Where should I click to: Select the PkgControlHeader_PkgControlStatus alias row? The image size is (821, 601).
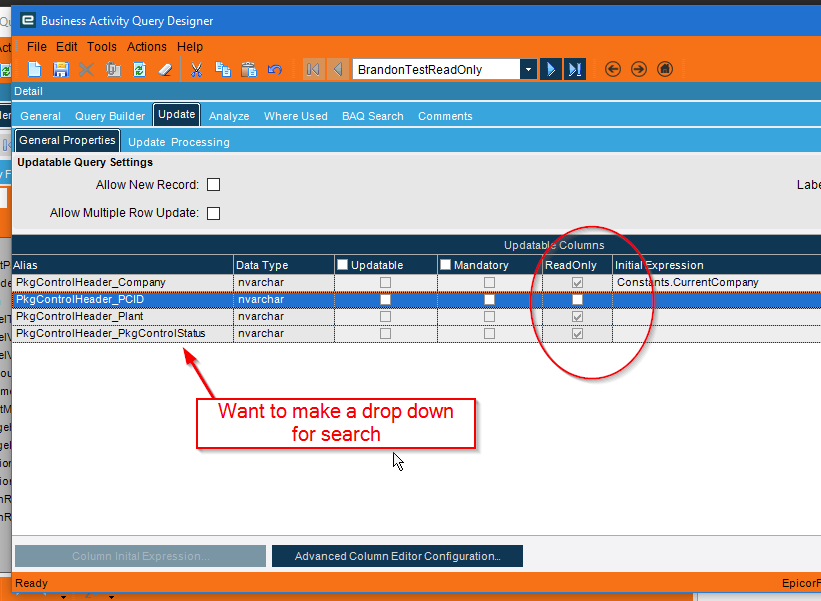coord(123,333)
